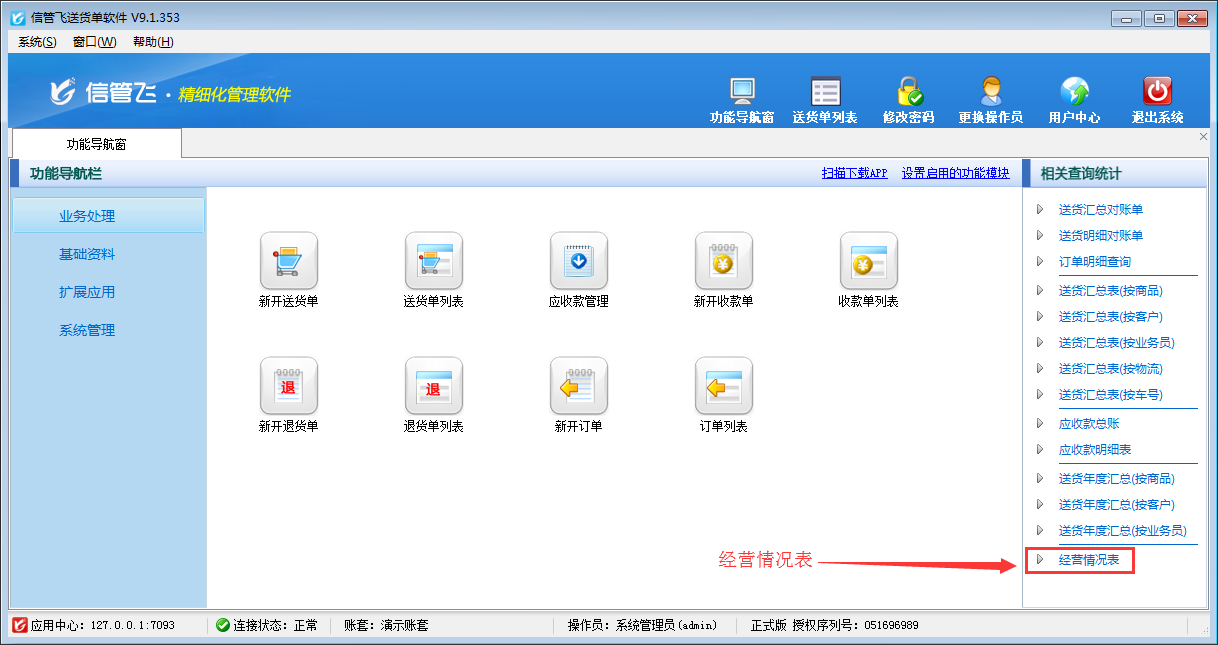Click the 新开退货单 icon
Screen dimensions: 1218x645
pos(288,387)
